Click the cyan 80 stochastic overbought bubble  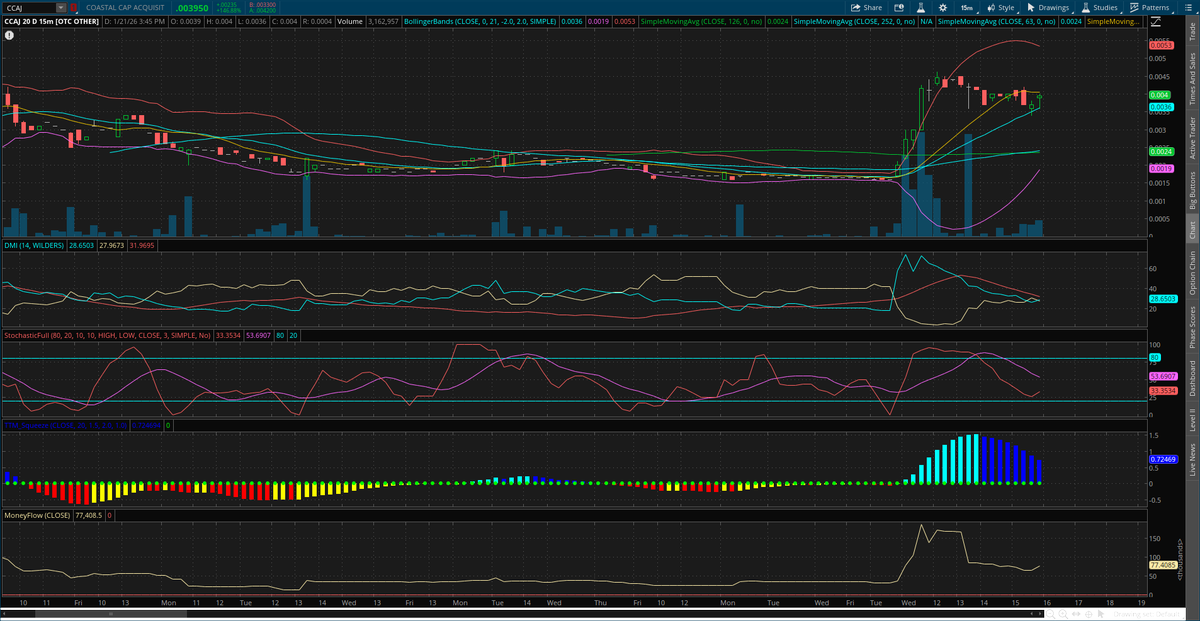(x=1154, y=357)
